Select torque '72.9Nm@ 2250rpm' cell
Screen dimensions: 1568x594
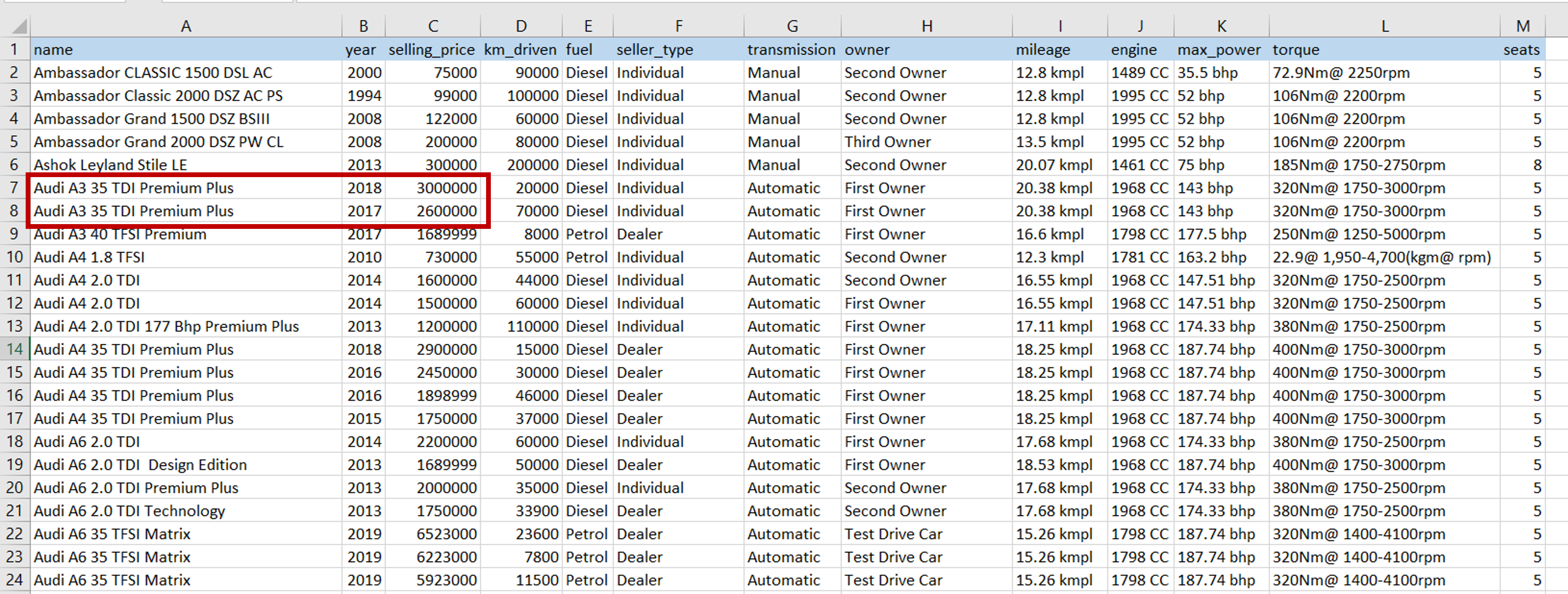pos(1385,72)
